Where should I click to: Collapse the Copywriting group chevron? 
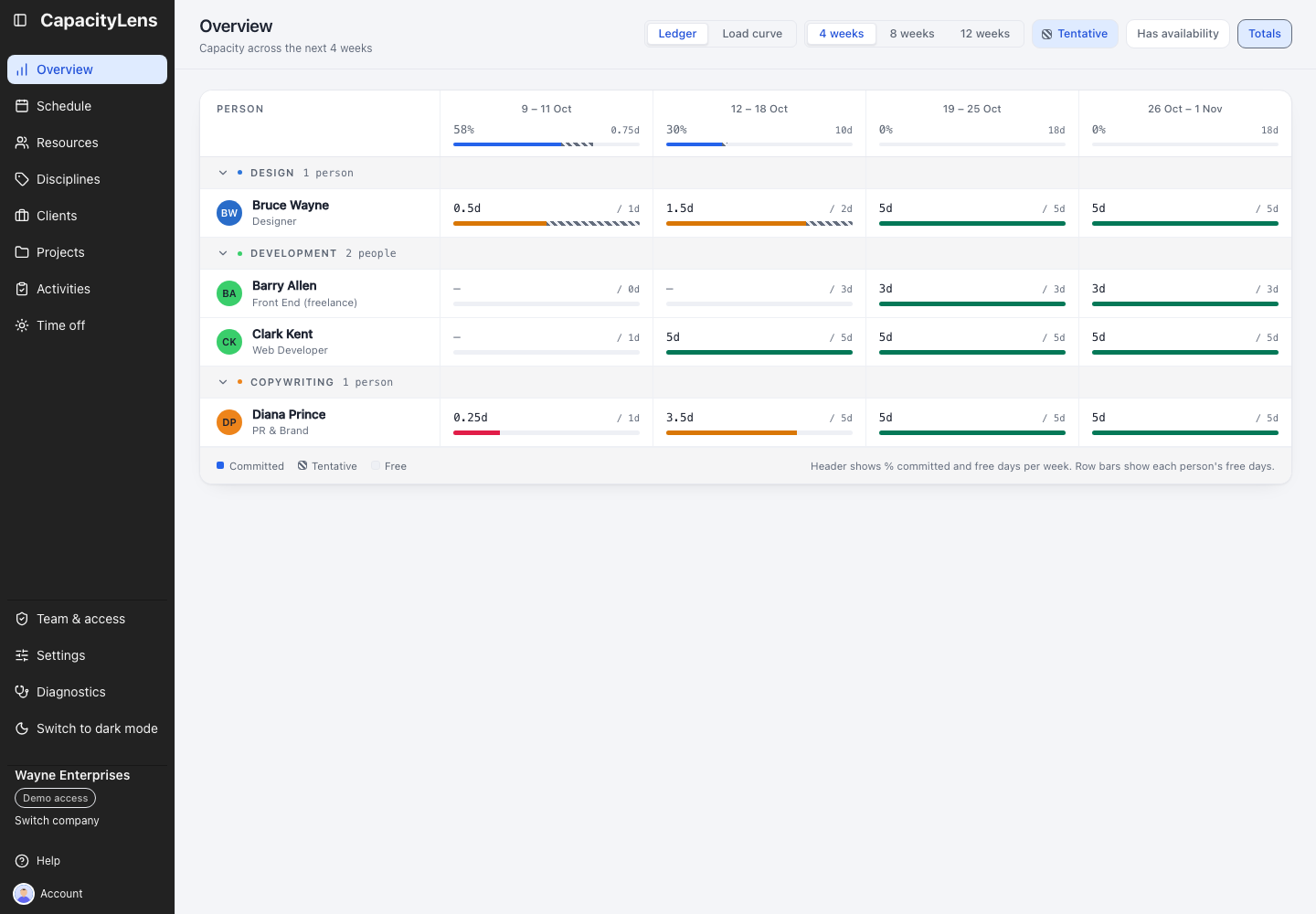coord(223,382)
